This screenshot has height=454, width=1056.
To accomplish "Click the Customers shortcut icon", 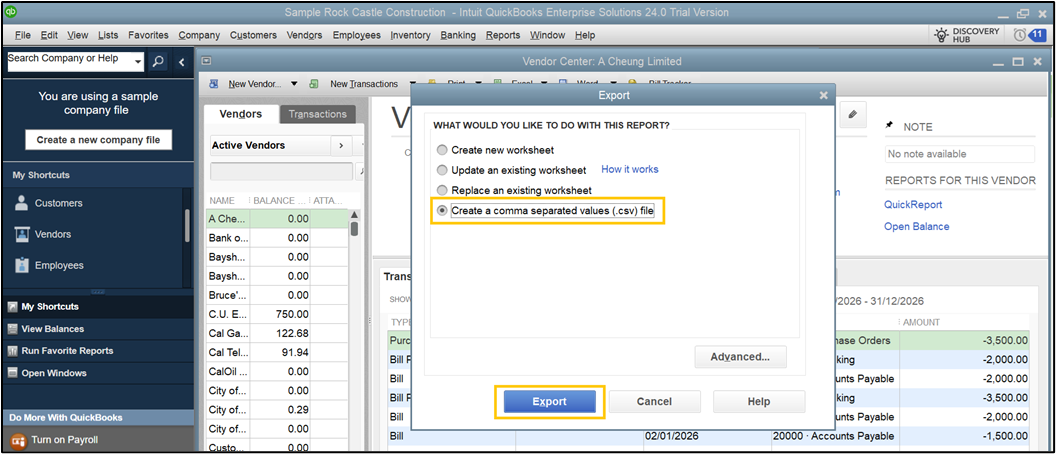I will coord(22,203).
